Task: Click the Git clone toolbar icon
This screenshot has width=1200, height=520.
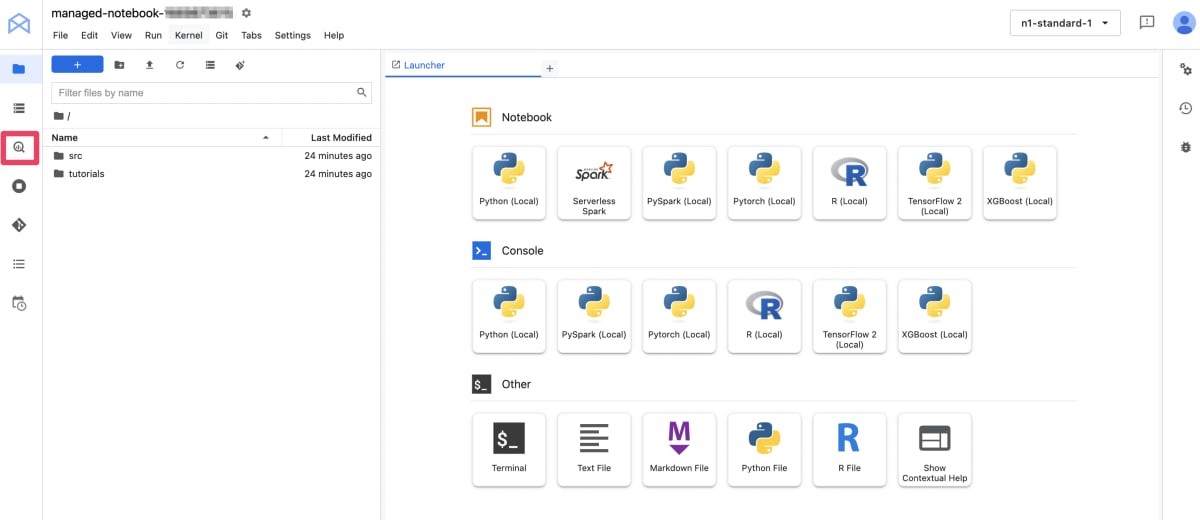Action: click(x=240, y=65)
